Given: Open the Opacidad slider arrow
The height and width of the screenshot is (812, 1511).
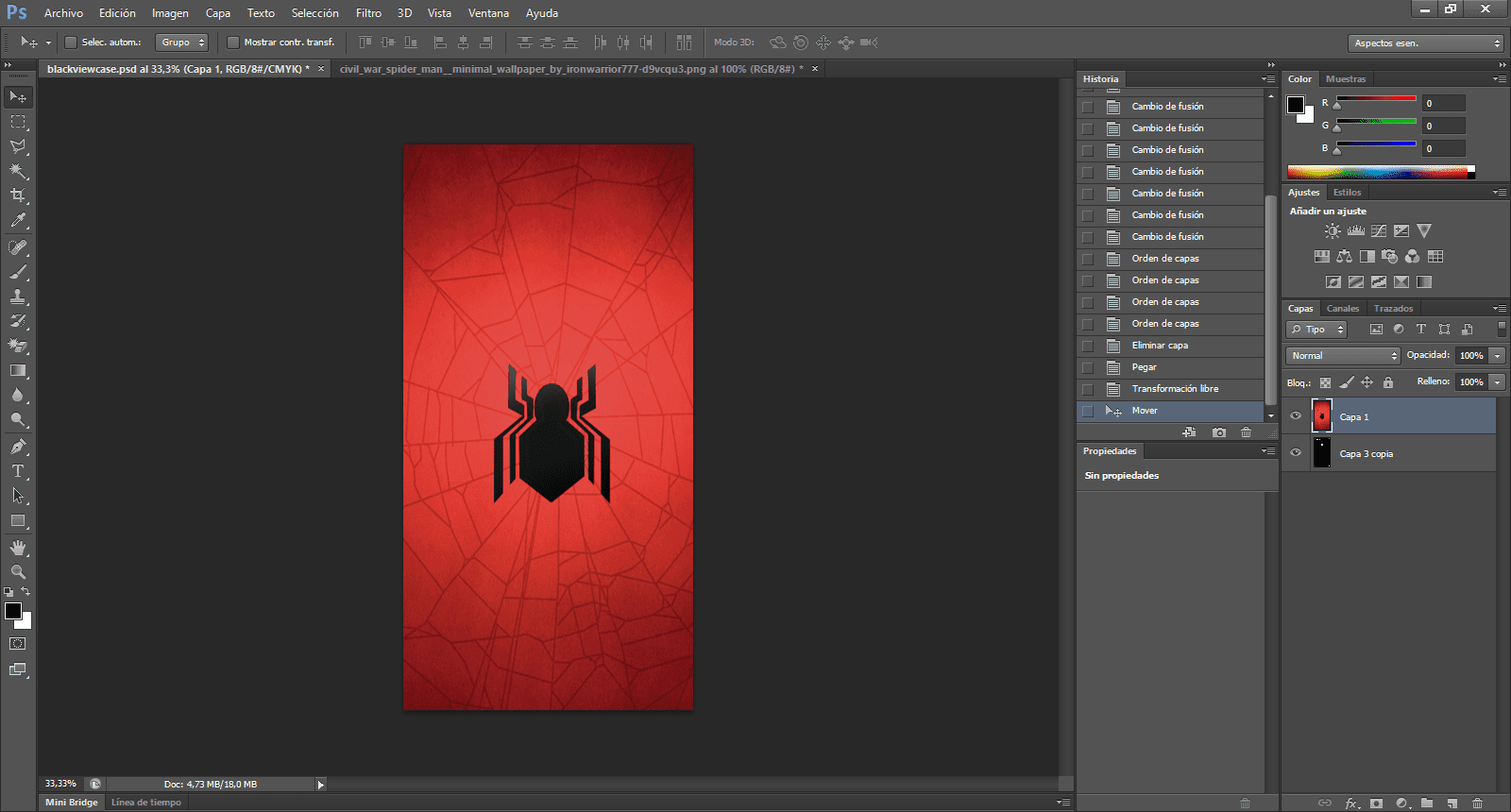Looking at the screenshot, I should (x=1498, y=356).
